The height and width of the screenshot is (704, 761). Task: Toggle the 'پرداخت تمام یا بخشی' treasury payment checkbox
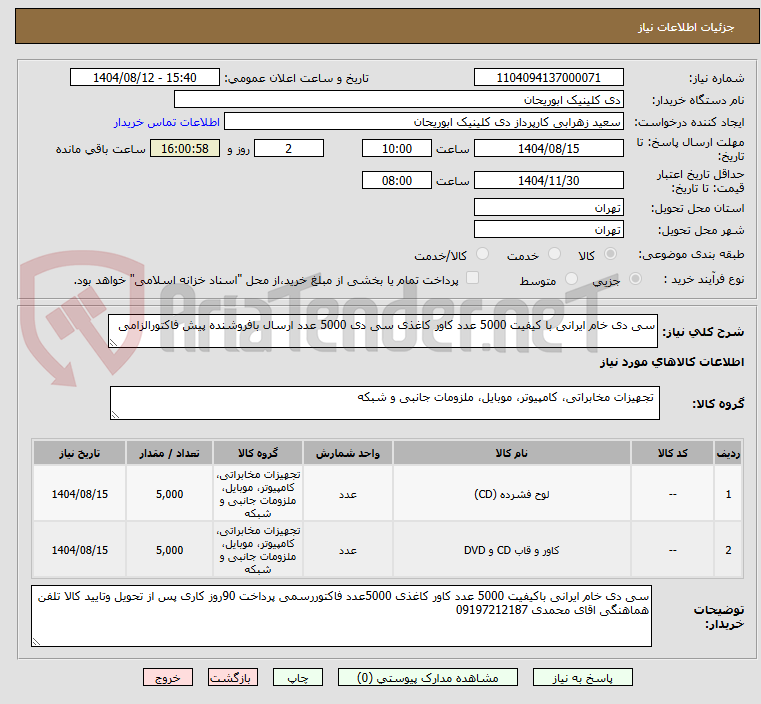click(x=473, y=279)
